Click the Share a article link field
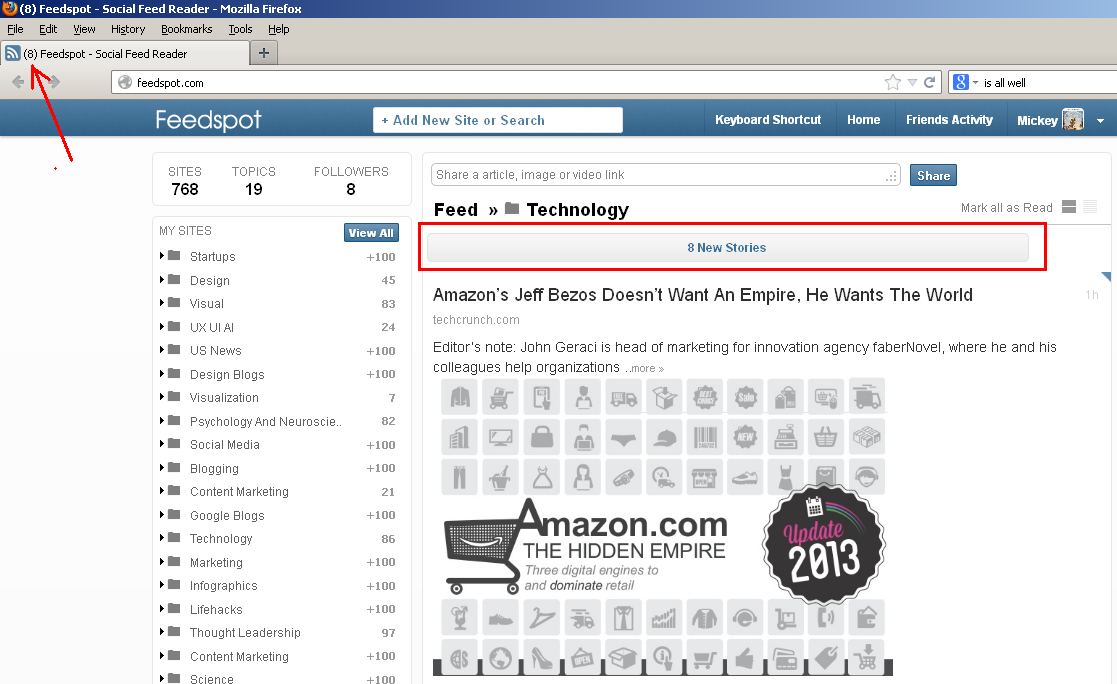 coord(666,175)
